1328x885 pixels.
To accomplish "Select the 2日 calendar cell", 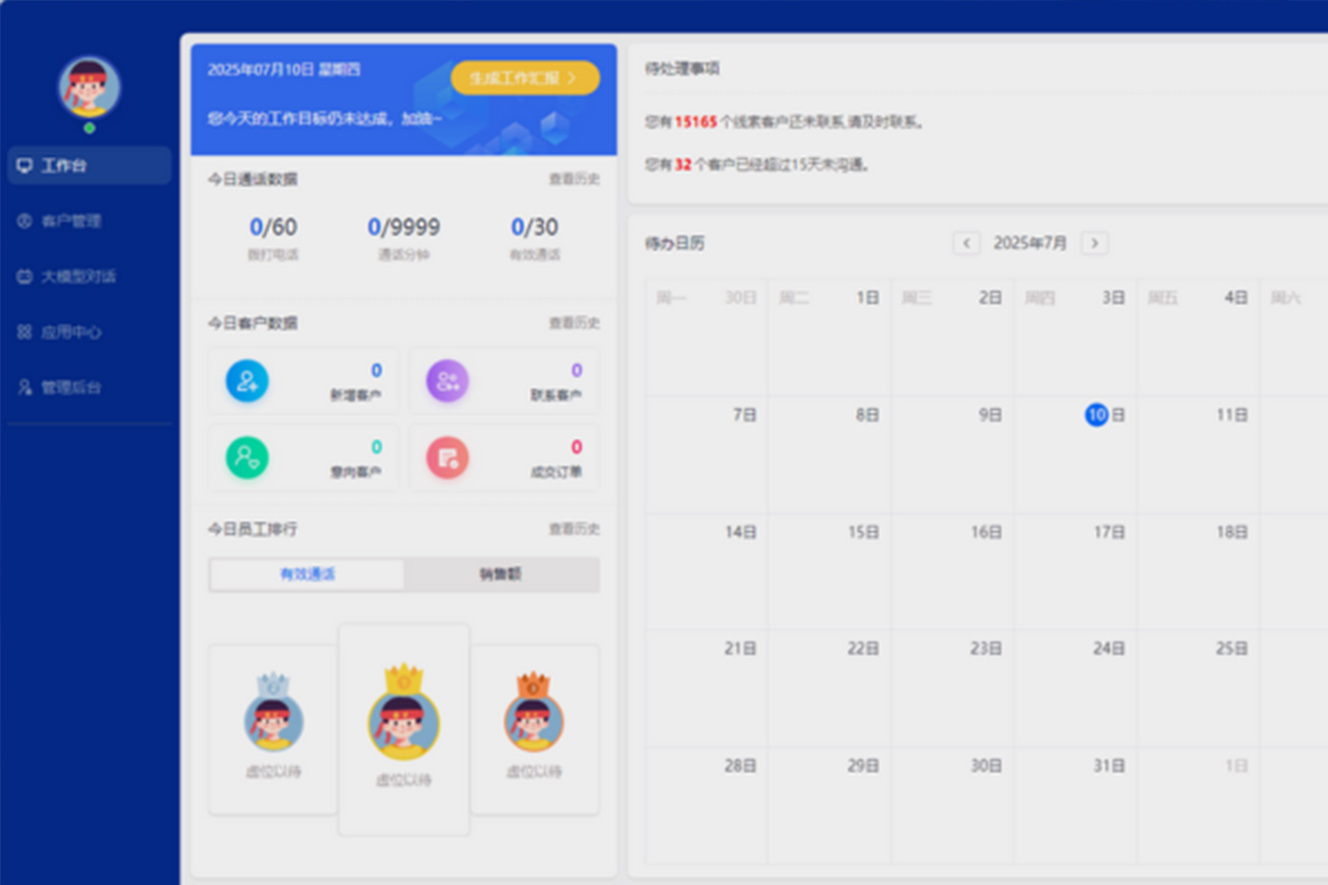I will pos(952,338).
